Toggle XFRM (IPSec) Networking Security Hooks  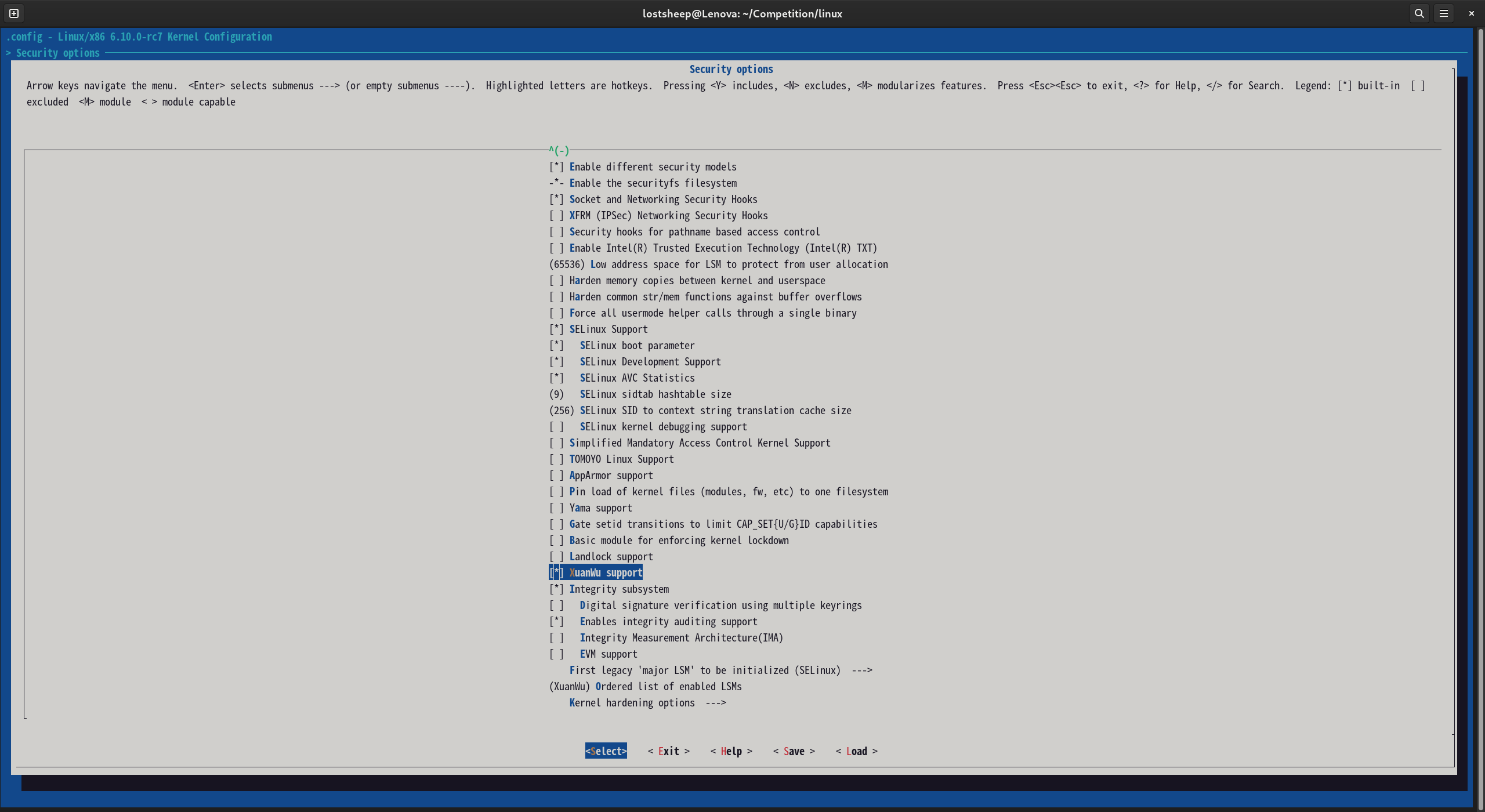pyautogui.click(x=658, y=216)
